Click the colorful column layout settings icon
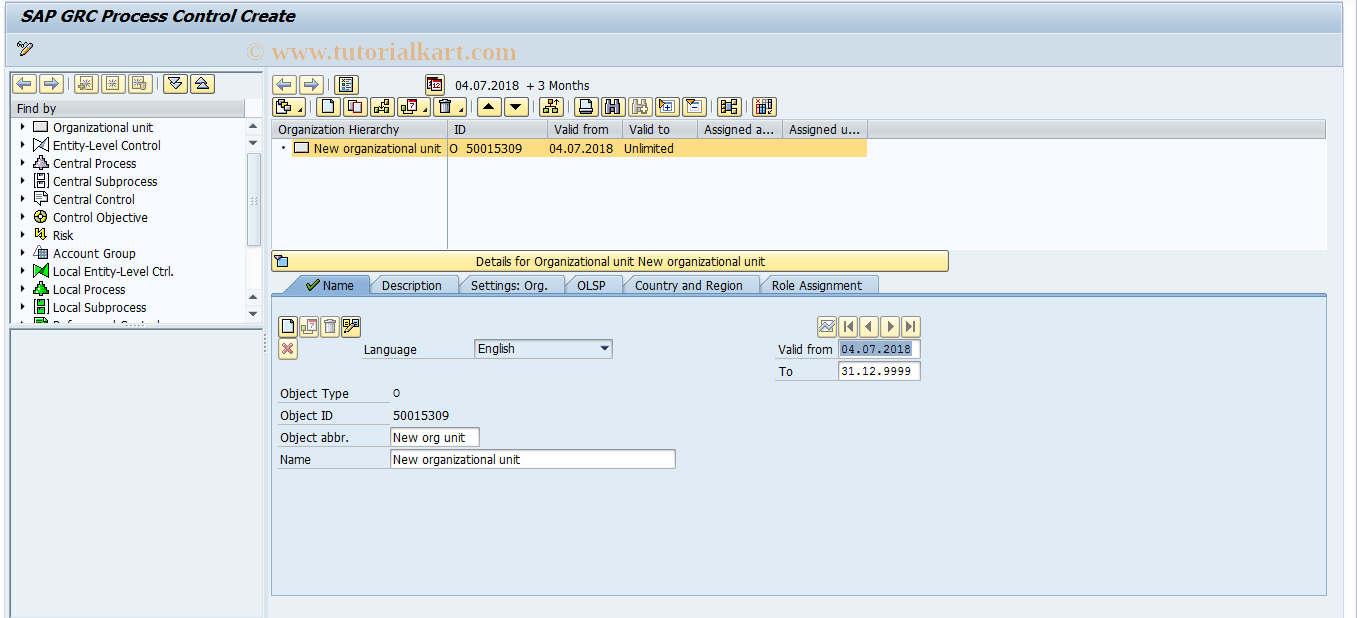The image size is (1357, 618). point(764,107)
